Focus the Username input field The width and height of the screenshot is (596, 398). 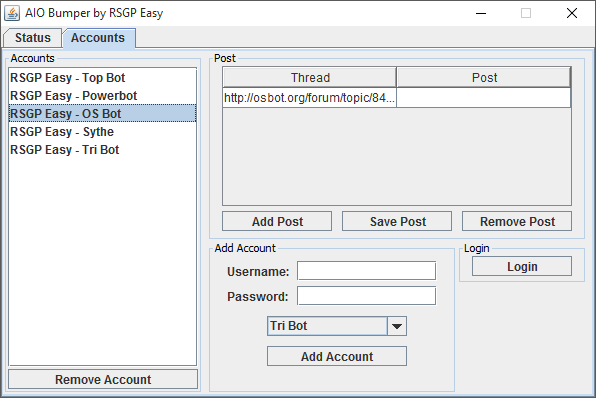366,271
